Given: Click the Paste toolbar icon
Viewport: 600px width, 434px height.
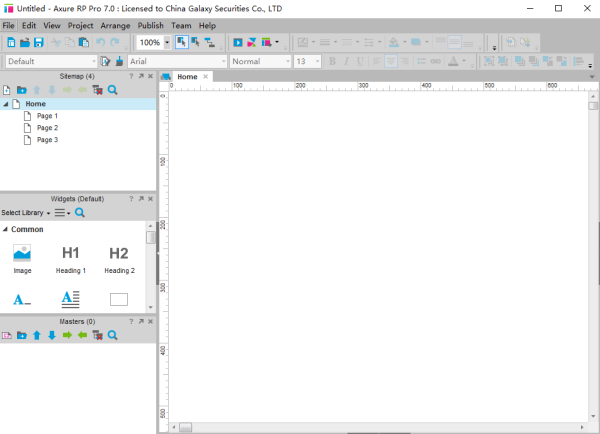Looking at the screenshot, I should point(84,42).
